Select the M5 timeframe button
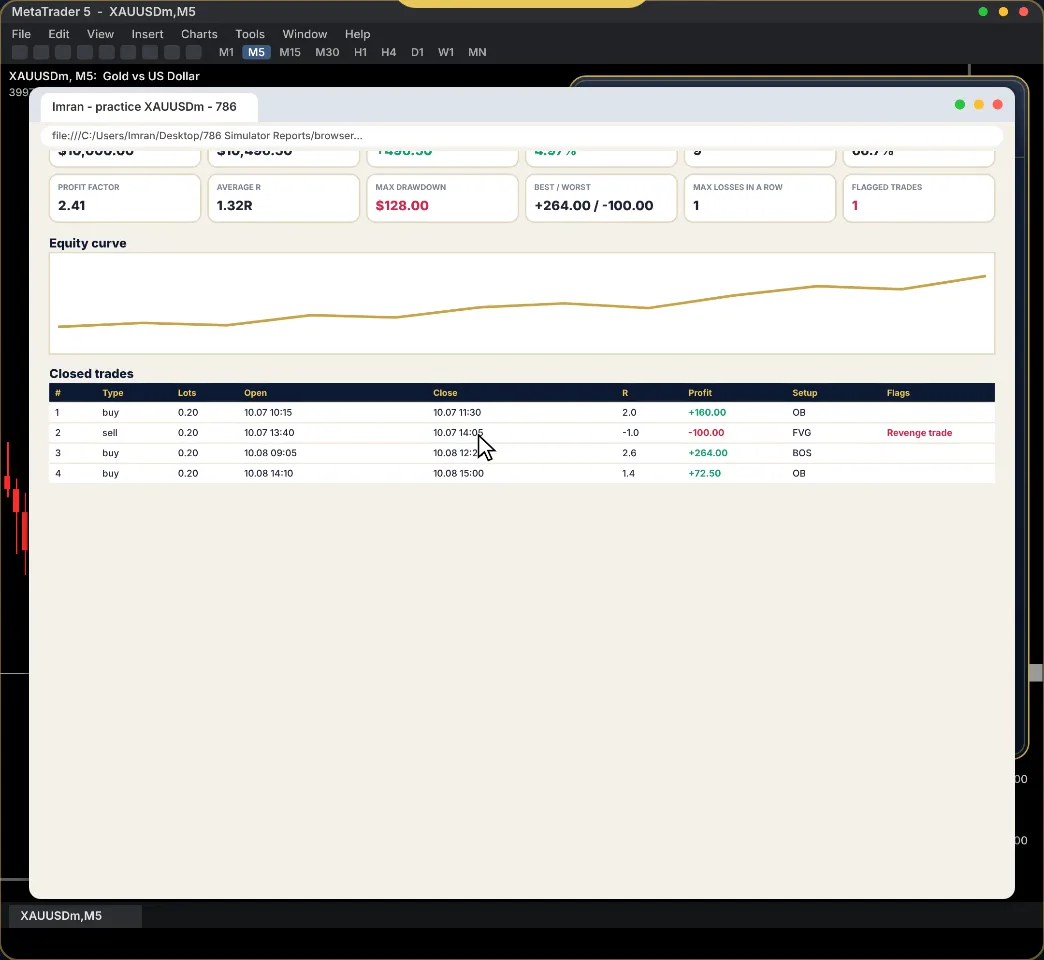This screenshot has width=1044, height=960. (256, 52)
